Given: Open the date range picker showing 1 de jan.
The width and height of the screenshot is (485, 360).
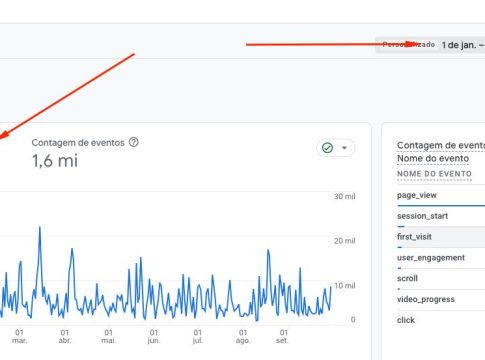Looking at the screenshot, I should pos(463,45).
